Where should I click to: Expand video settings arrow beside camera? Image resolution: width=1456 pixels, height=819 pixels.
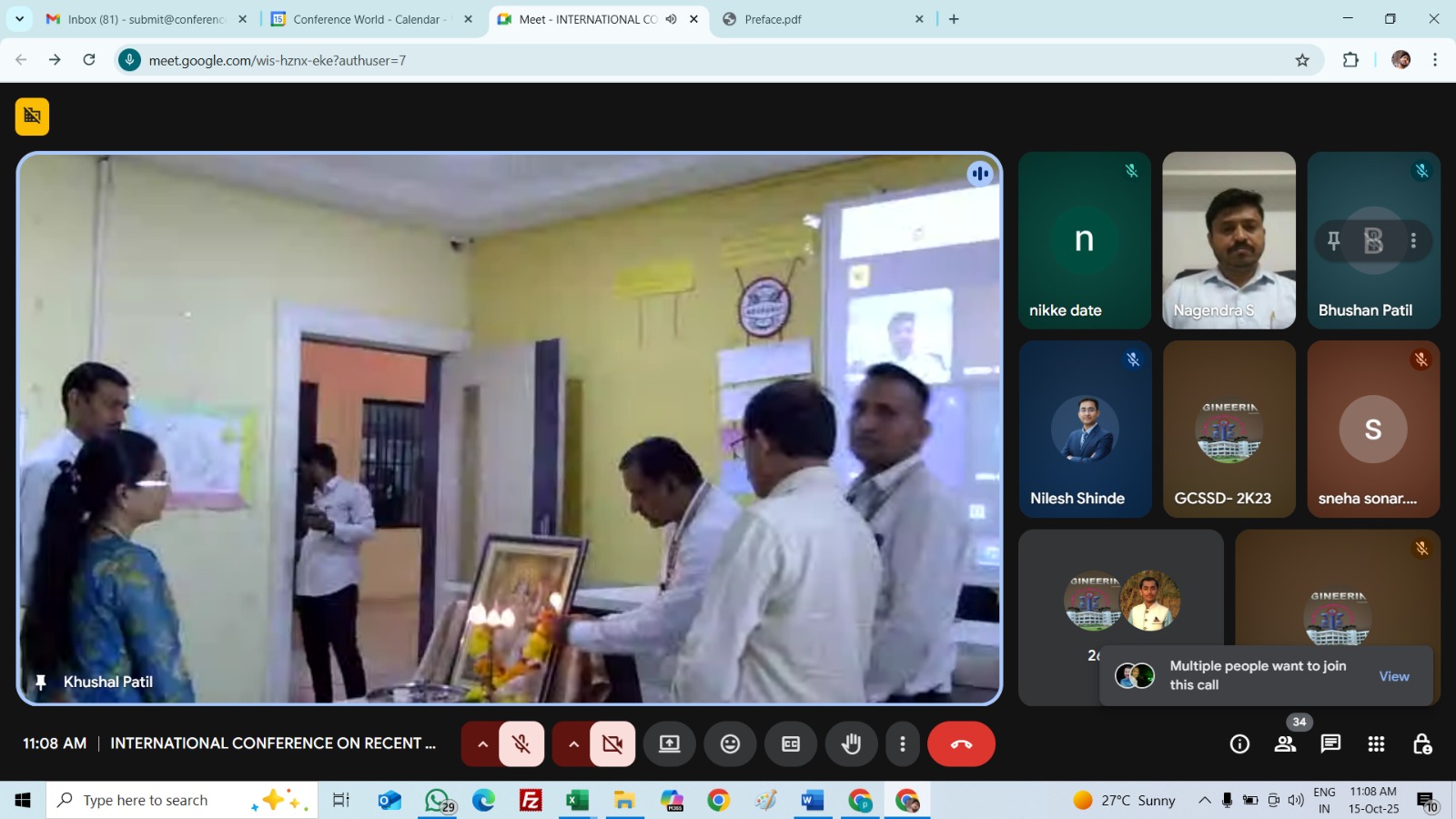573,744
